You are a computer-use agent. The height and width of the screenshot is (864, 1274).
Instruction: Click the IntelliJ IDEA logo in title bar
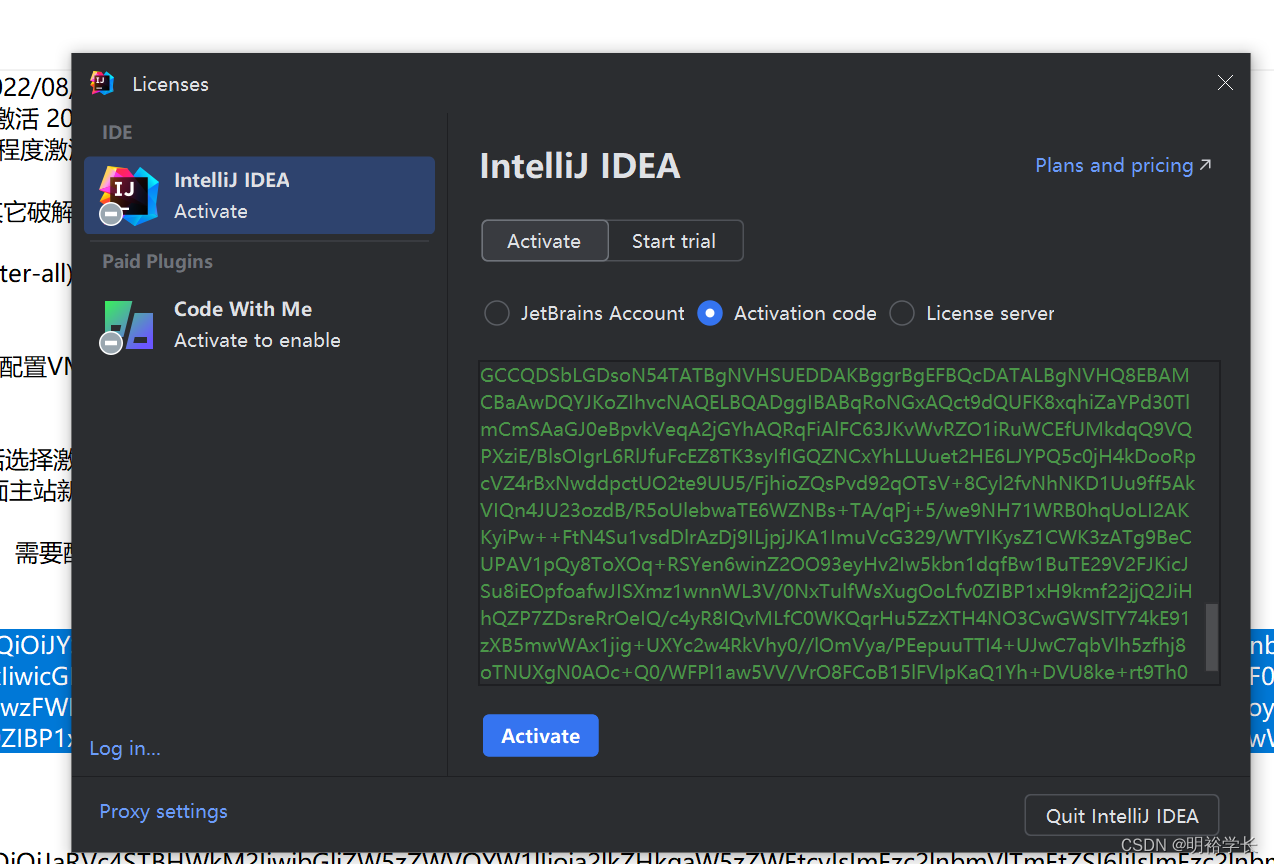click(x=102, y=83)
